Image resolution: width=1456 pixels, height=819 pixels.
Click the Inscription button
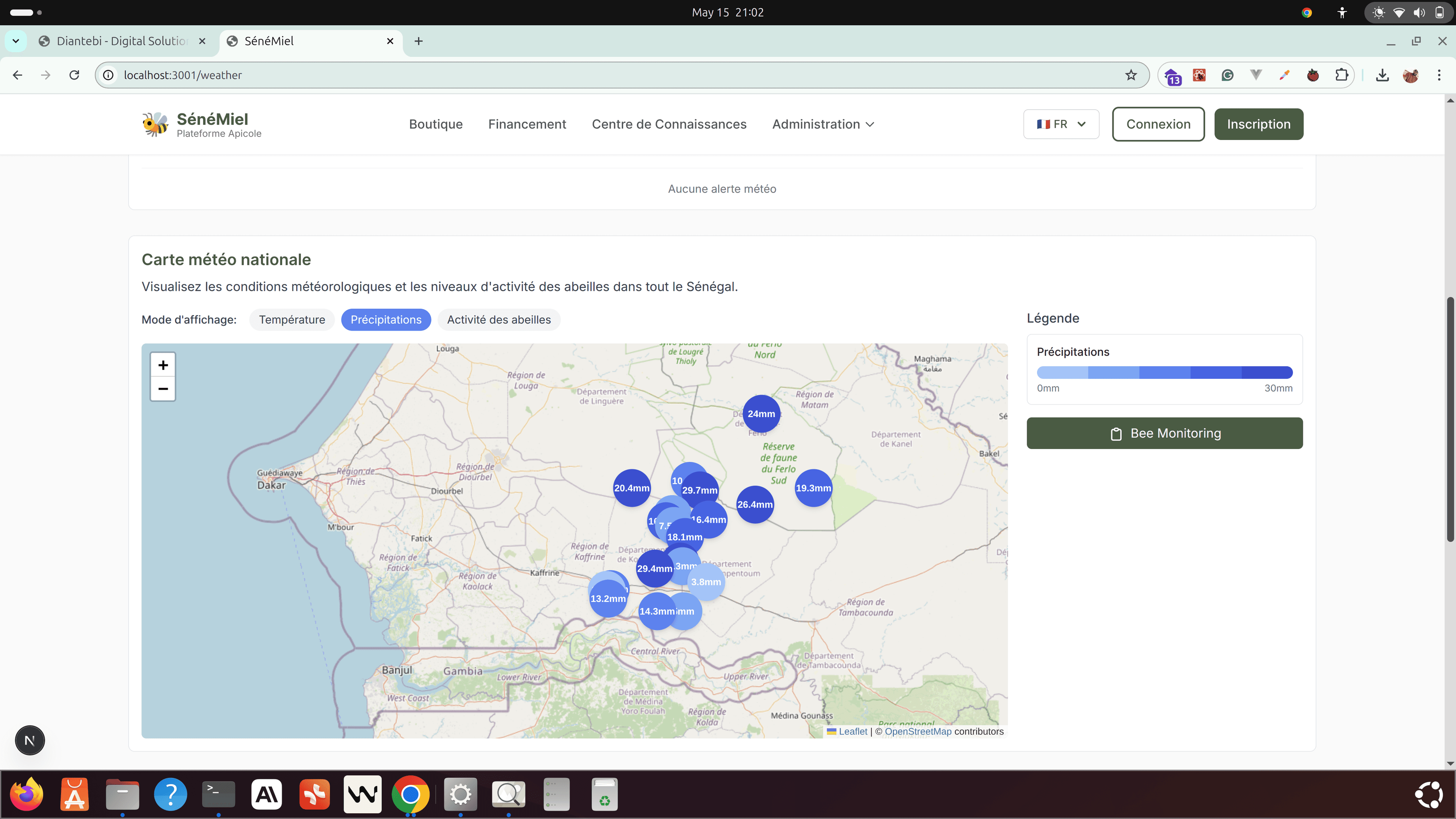[x=1258, y=124]
